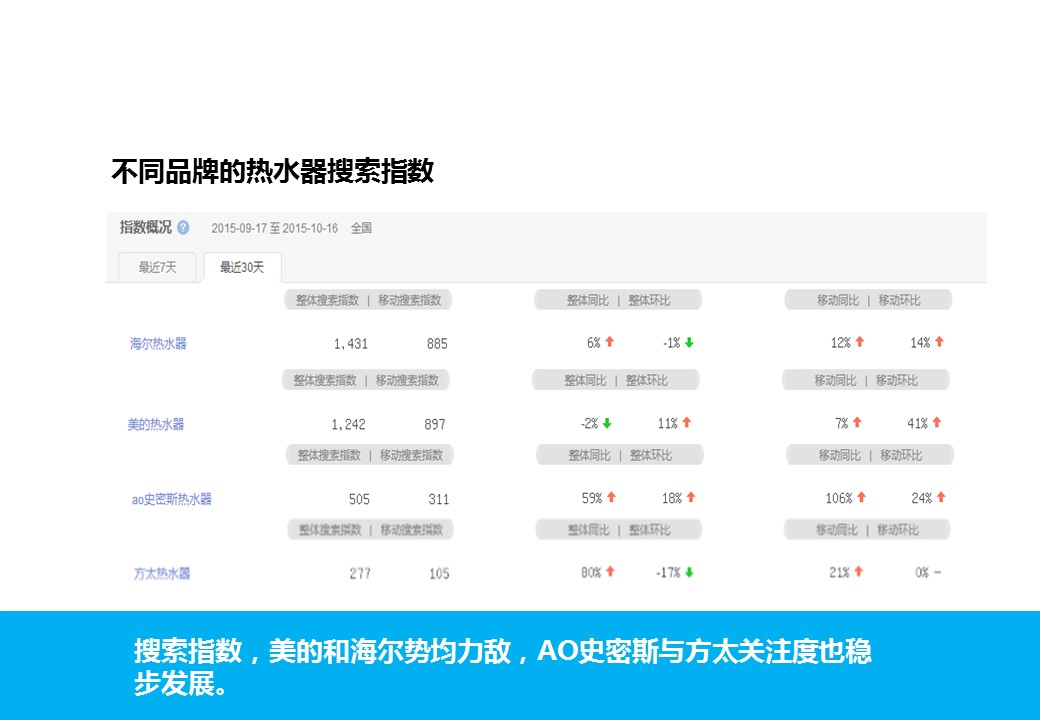Viewport: 1040px width, 720px height.
Task: Click the red up arrow beside 14%
Action: coord(939,341)
